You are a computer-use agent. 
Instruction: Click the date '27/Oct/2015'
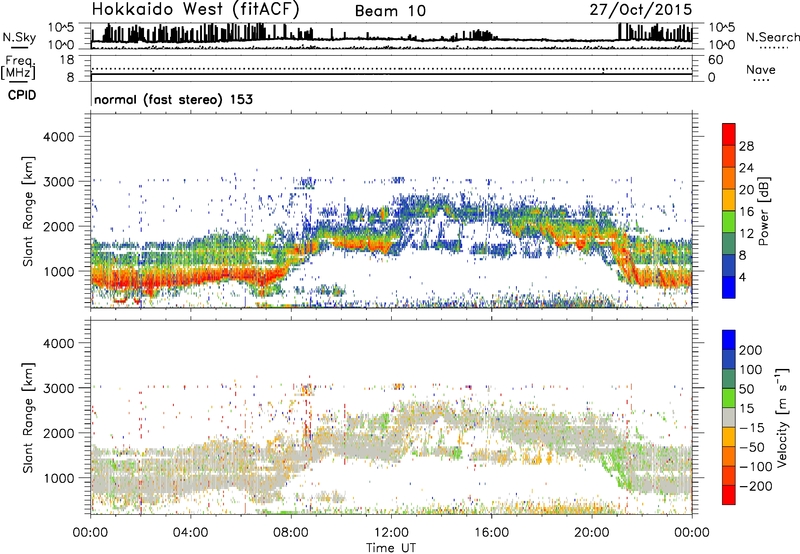(x=641, y=10)
